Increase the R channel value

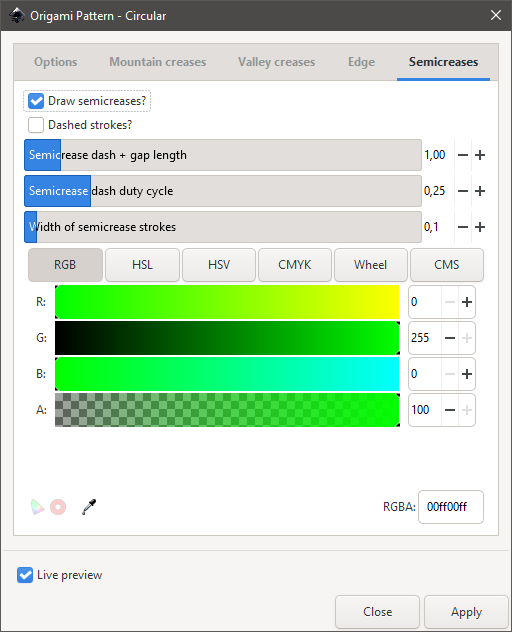click(467, 302)
